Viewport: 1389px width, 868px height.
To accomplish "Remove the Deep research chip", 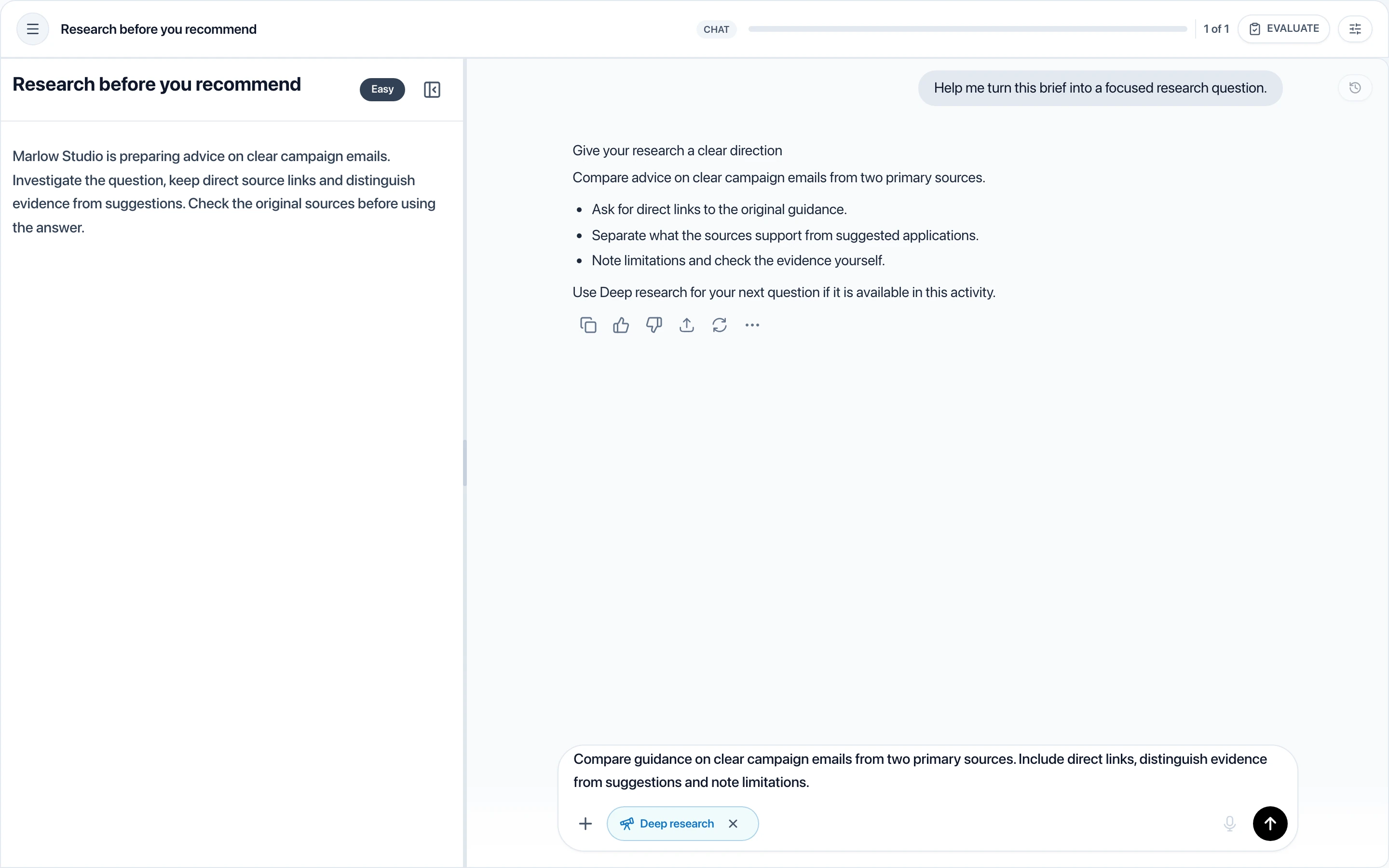I will click(733, 823).
